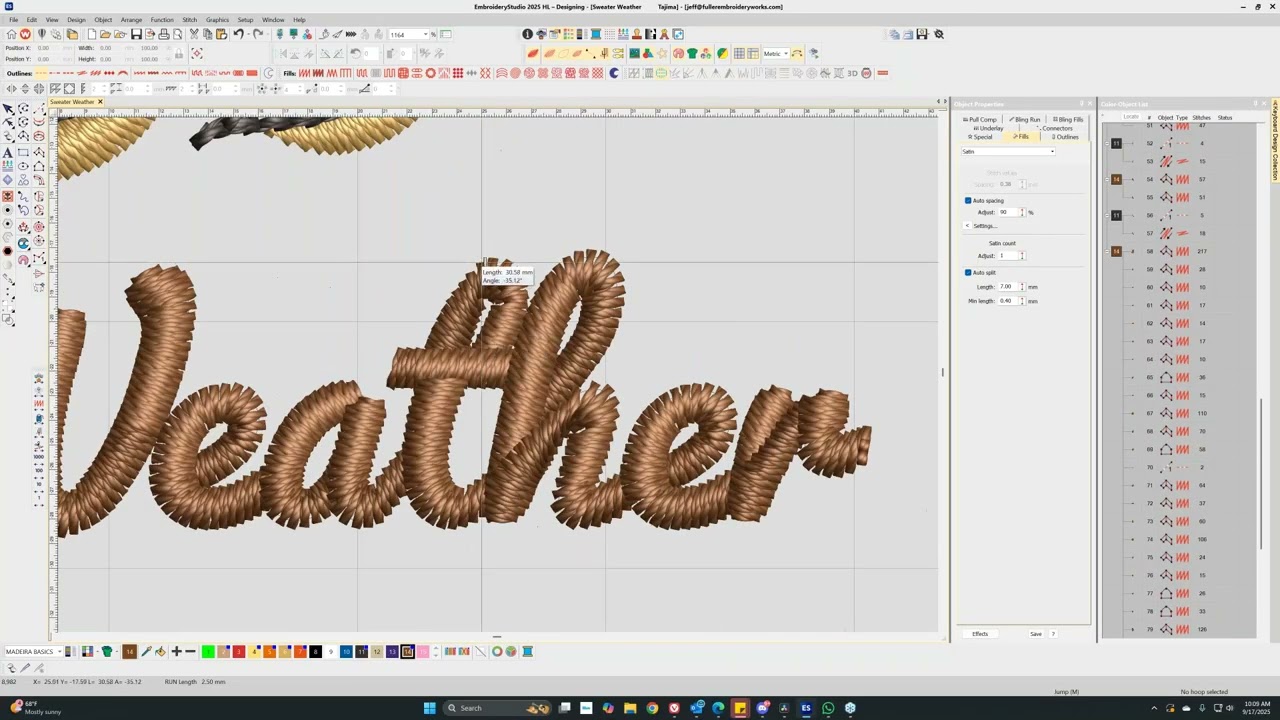
Task: Select the green color 1 swatch
Action: point(208,652)
